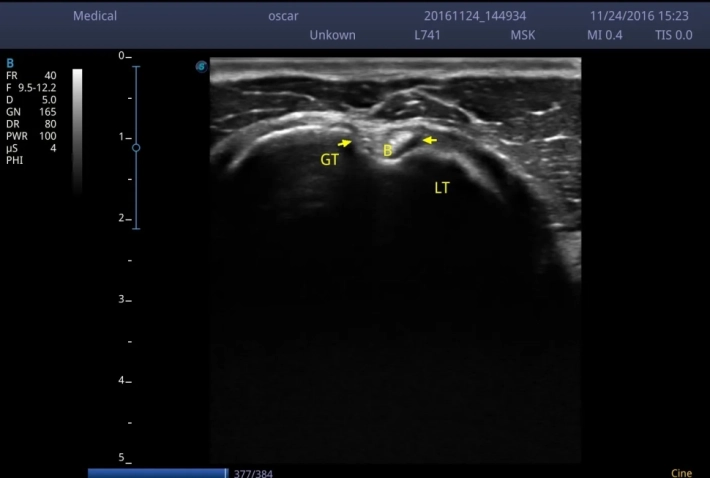Click the GN 165 gain parameter

[x=30, y=112]
